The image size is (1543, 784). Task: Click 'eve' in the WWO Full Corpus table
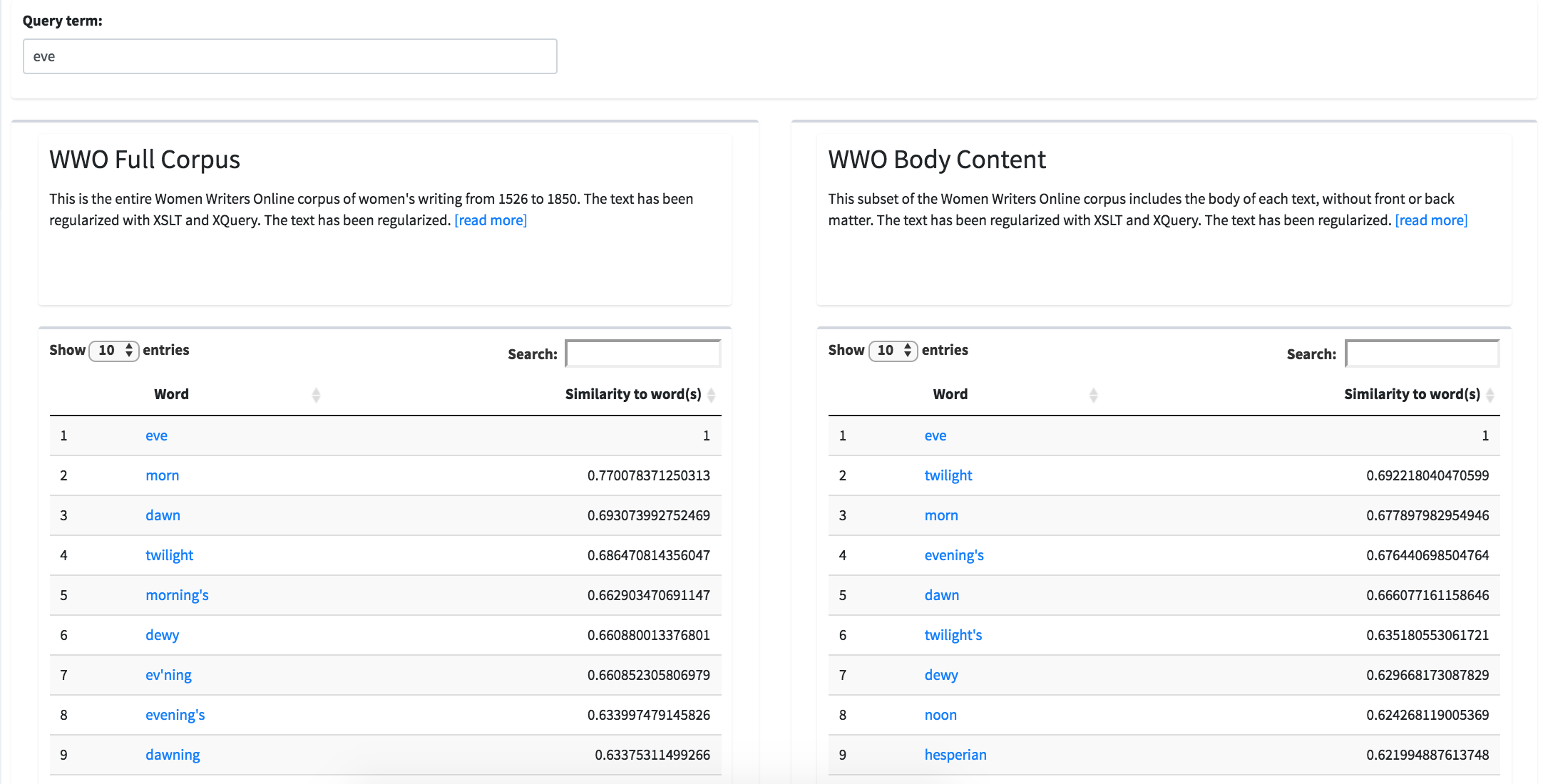156,435
